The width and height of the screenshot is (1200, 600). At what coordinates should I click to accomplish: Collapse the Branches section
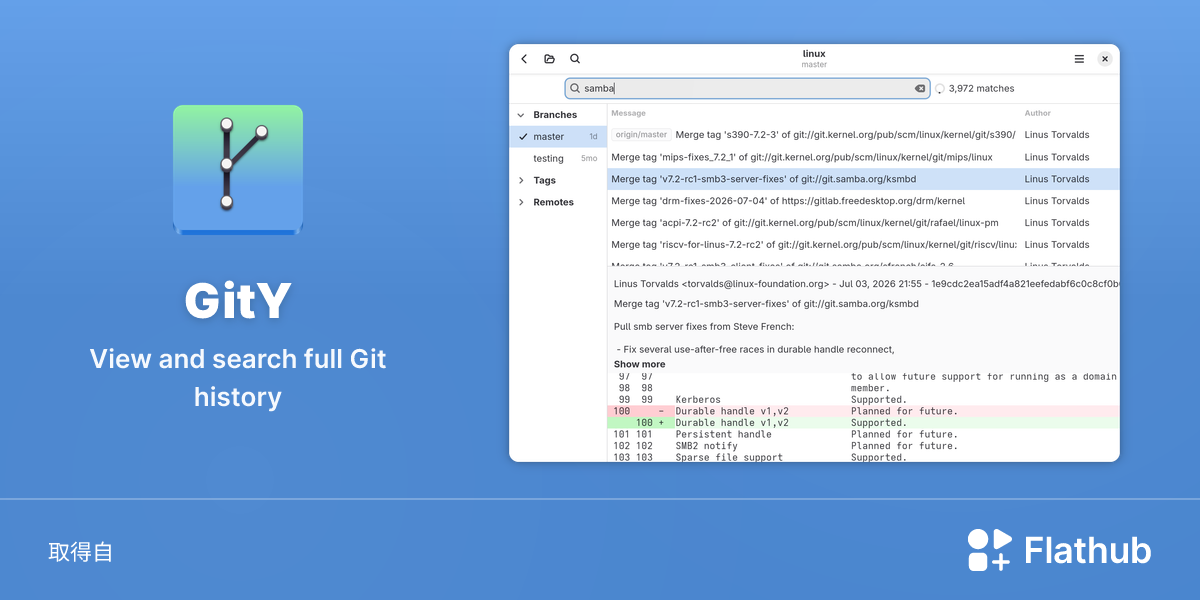point(521,115)
